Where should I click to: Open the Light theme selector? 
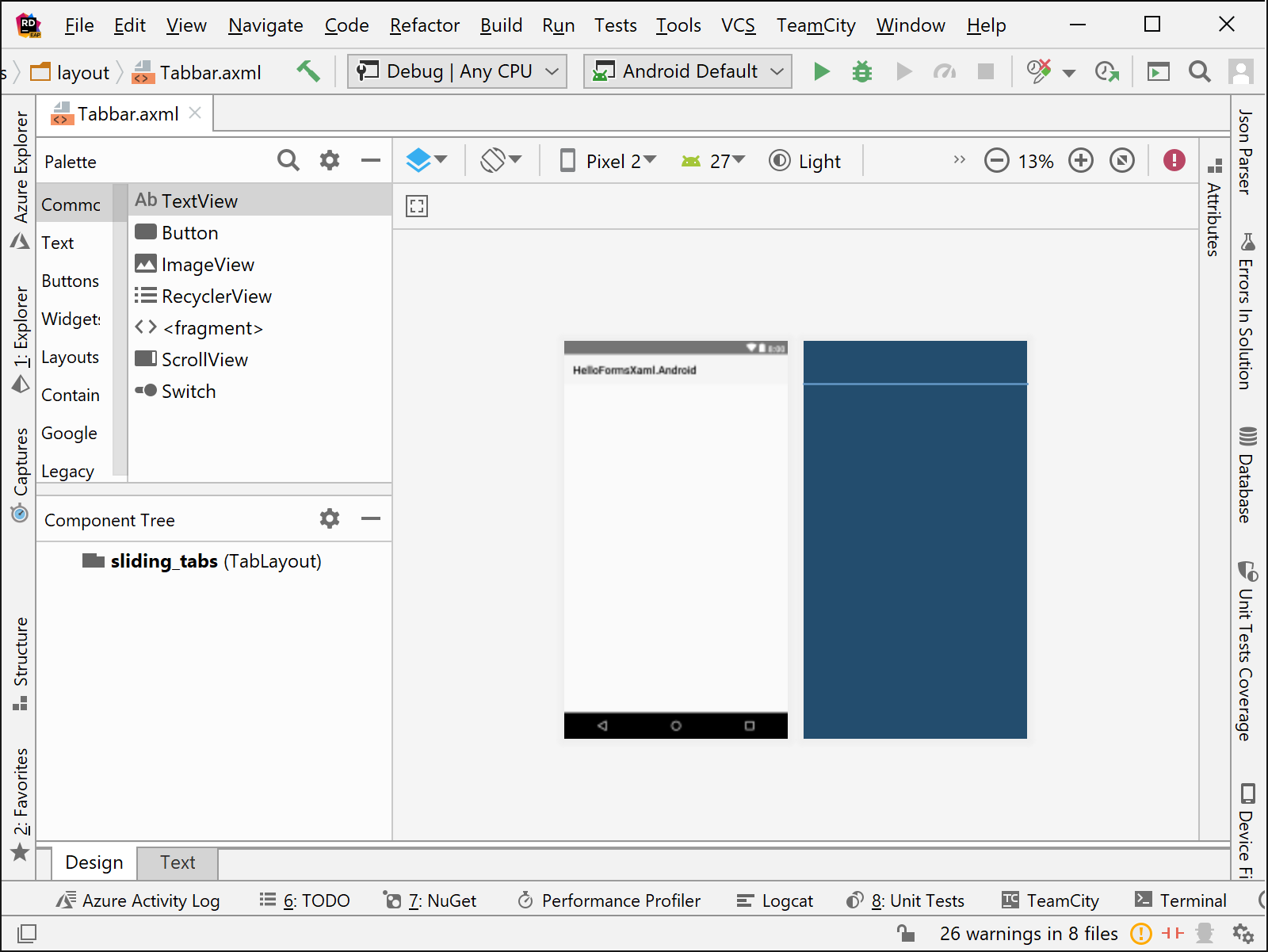[806, 161]
